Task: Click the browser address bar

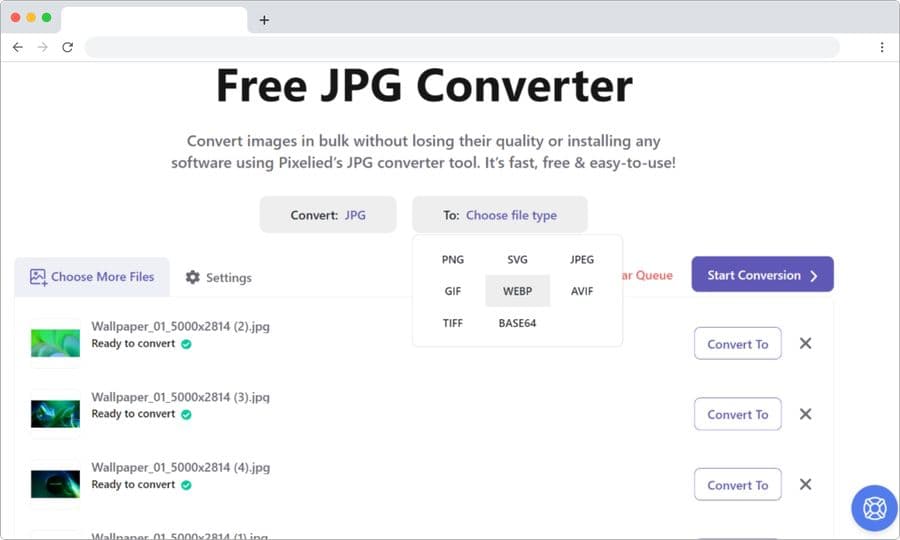Action: tap(462, 47)
